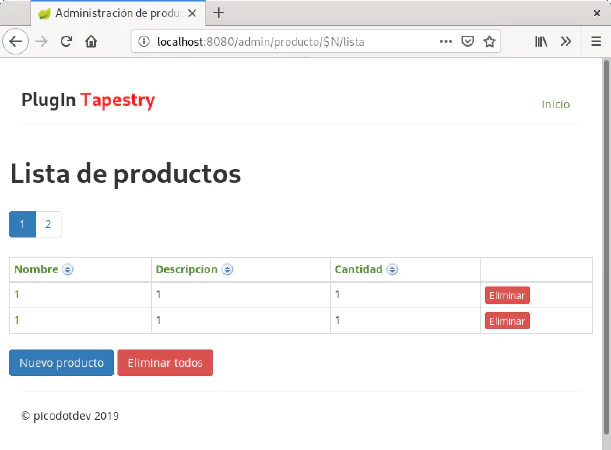This screenshot has height=450, width=611.
Task: Toggle sort on Descripcion column
Action: pos(228,270)
